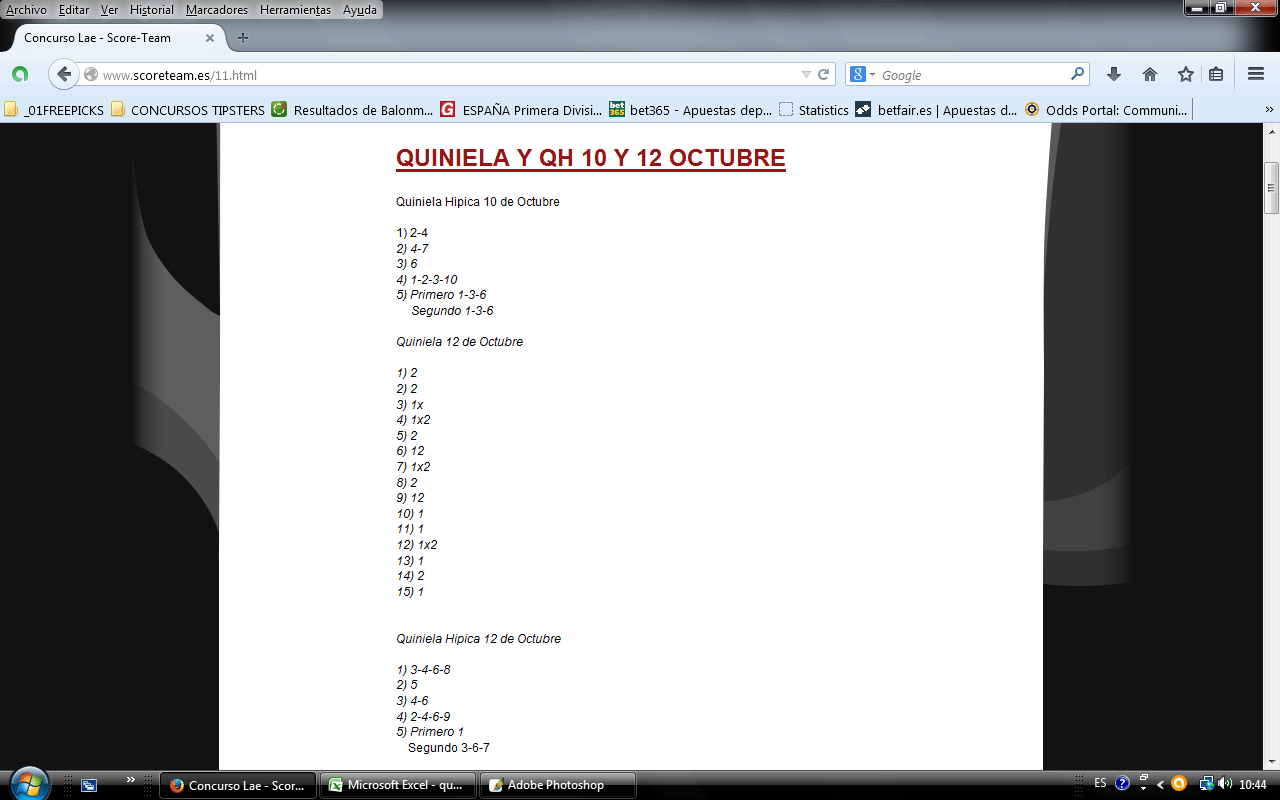Open the taskbar volume speaker icon
The image size is (1280, 800).
[x=1226, y=784]
